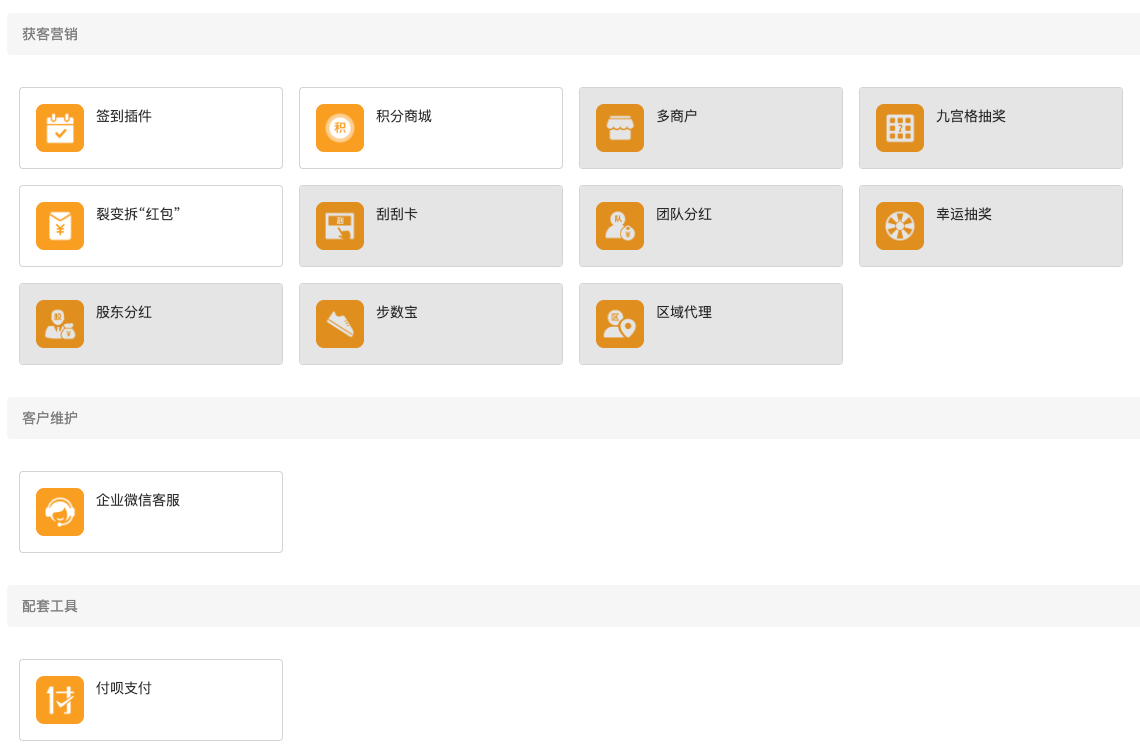Click the 签到插件 calendar check icon
The image size is (1140, 756).
[60, 128]
